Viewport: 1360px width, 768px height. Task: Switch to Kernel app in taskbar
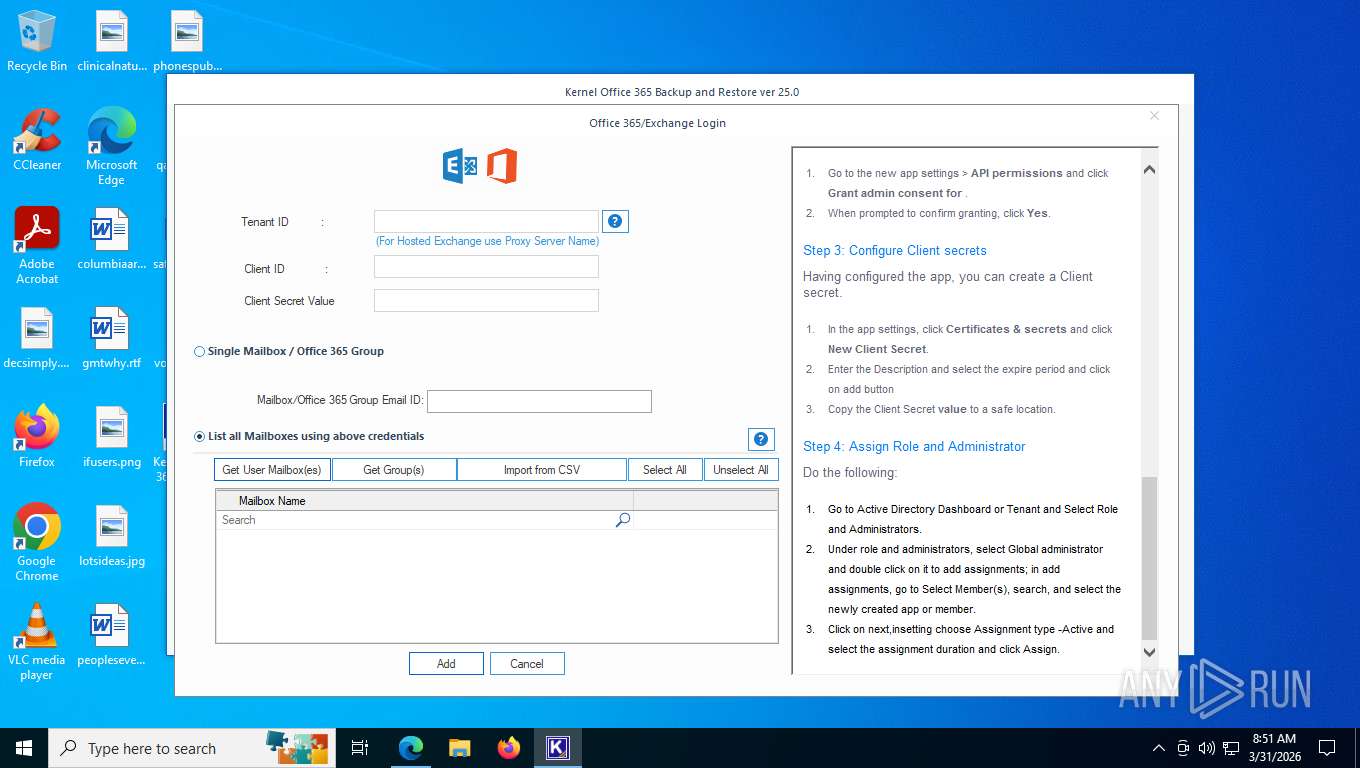(x=558, y=748)
